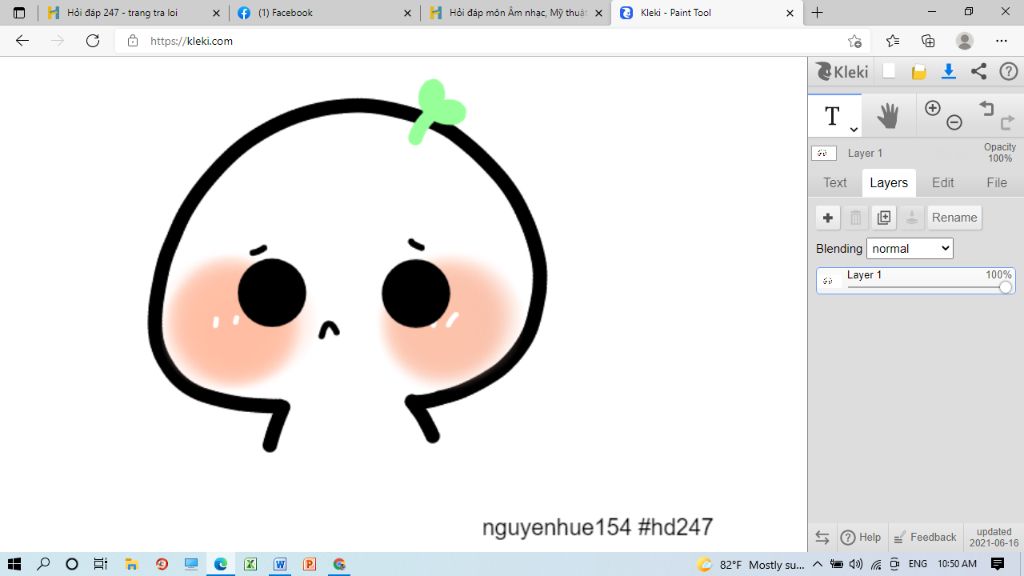The width and height of the screenshot is (1024, 576).
Task: Open browser Collections
Action: (x=928, y=41)
